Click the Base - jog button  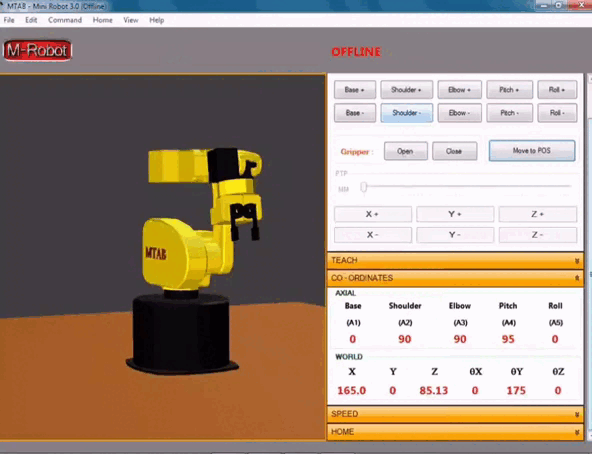(x=355, y=113)
